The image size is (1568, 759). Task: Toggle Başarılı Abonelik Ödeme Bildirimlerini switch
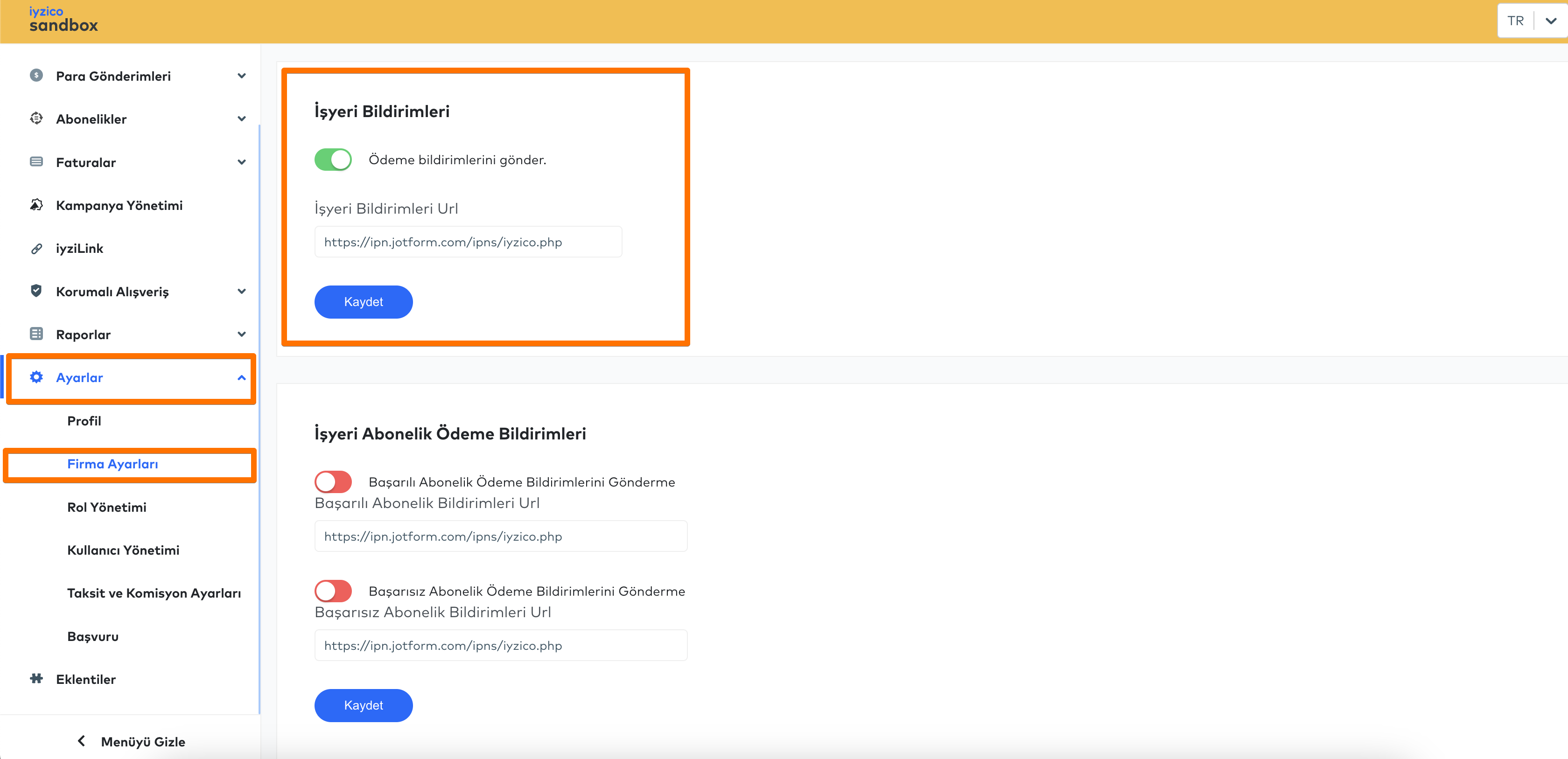[x=333, y=482]
